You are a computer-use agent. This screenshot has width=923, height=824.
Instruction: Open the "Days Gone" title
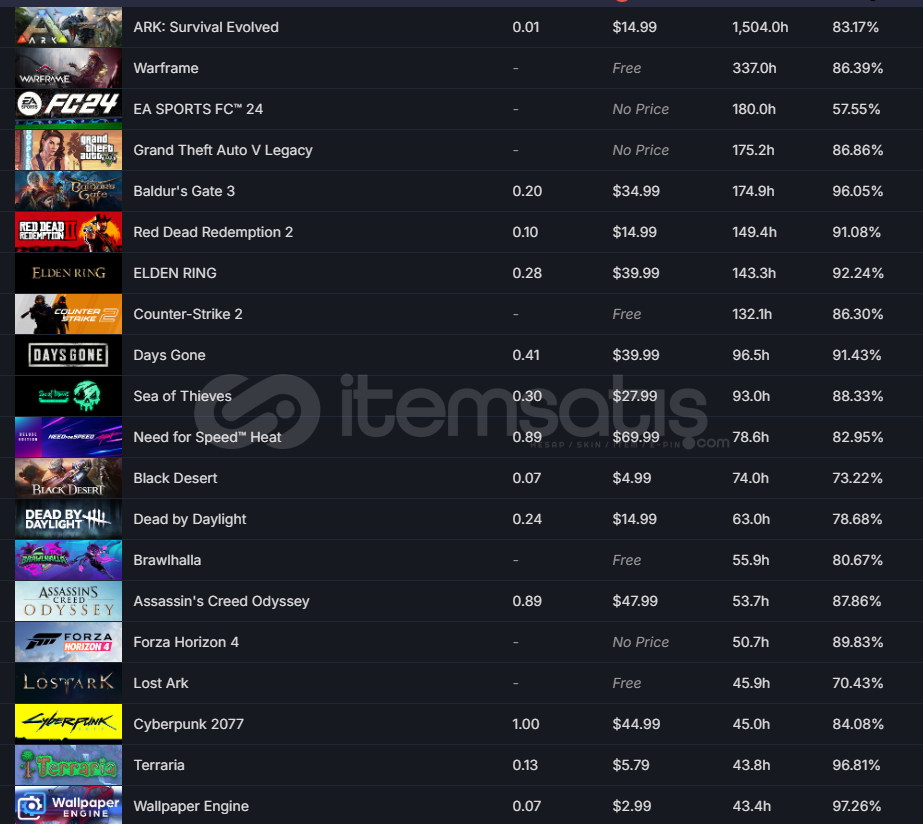[170, 355]
